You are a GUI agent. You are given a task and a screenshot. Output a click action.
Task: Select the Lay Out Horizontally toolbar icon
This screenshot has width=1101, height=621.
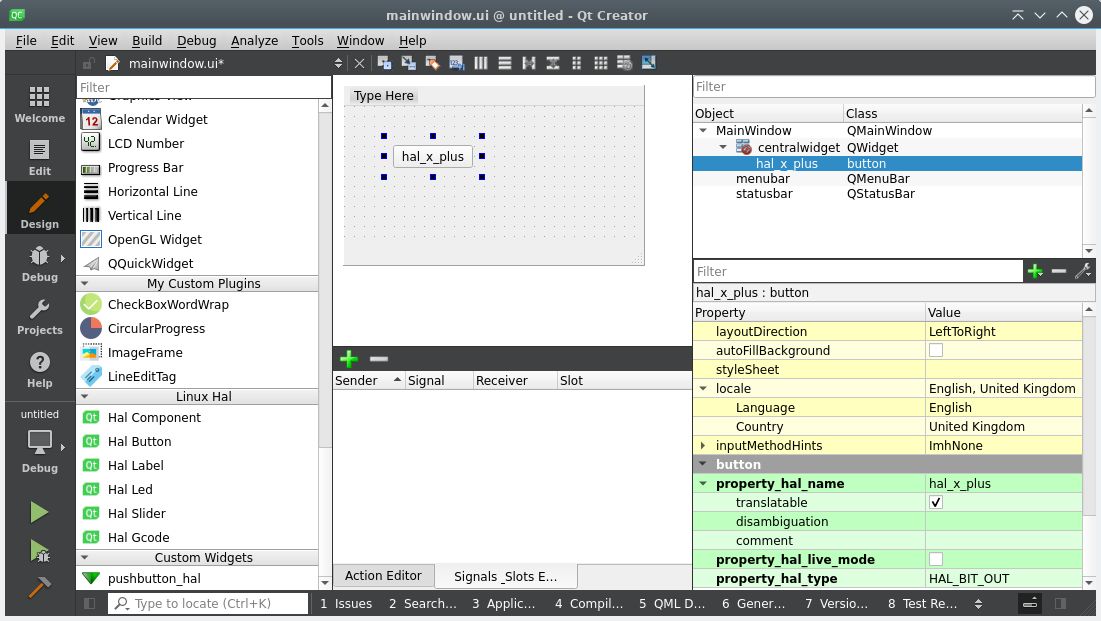coord(480,62)
